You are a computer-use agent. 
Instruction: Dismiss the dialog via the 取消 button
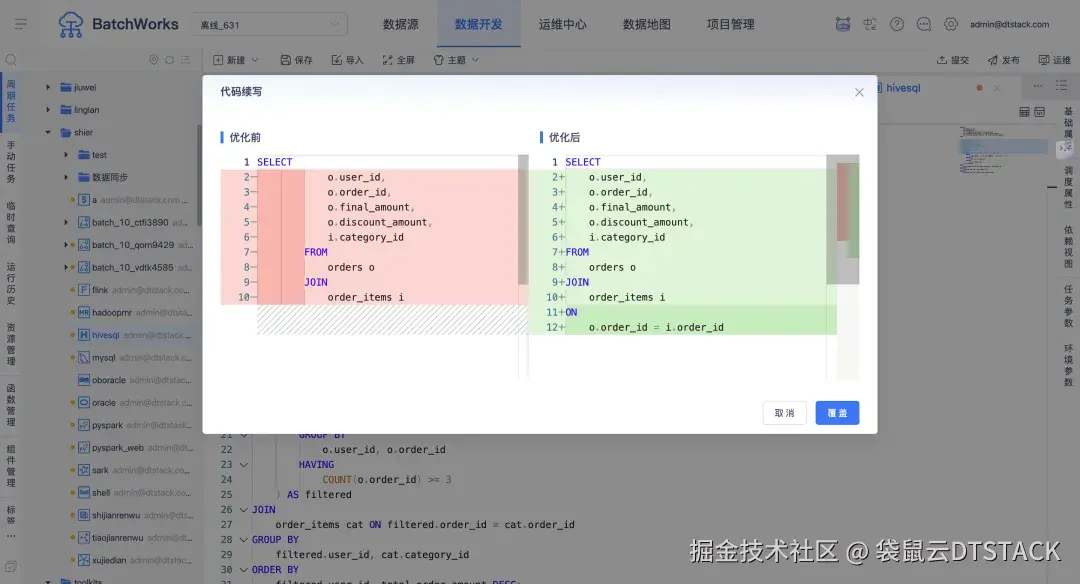tap(784, 412)
